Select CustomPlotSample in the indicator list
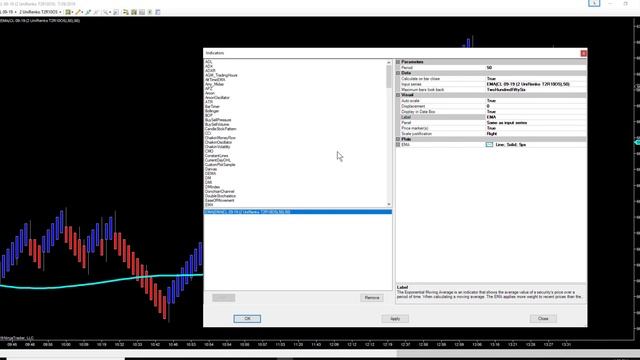The height and width of the screenshot is (360, 640). 220,165
